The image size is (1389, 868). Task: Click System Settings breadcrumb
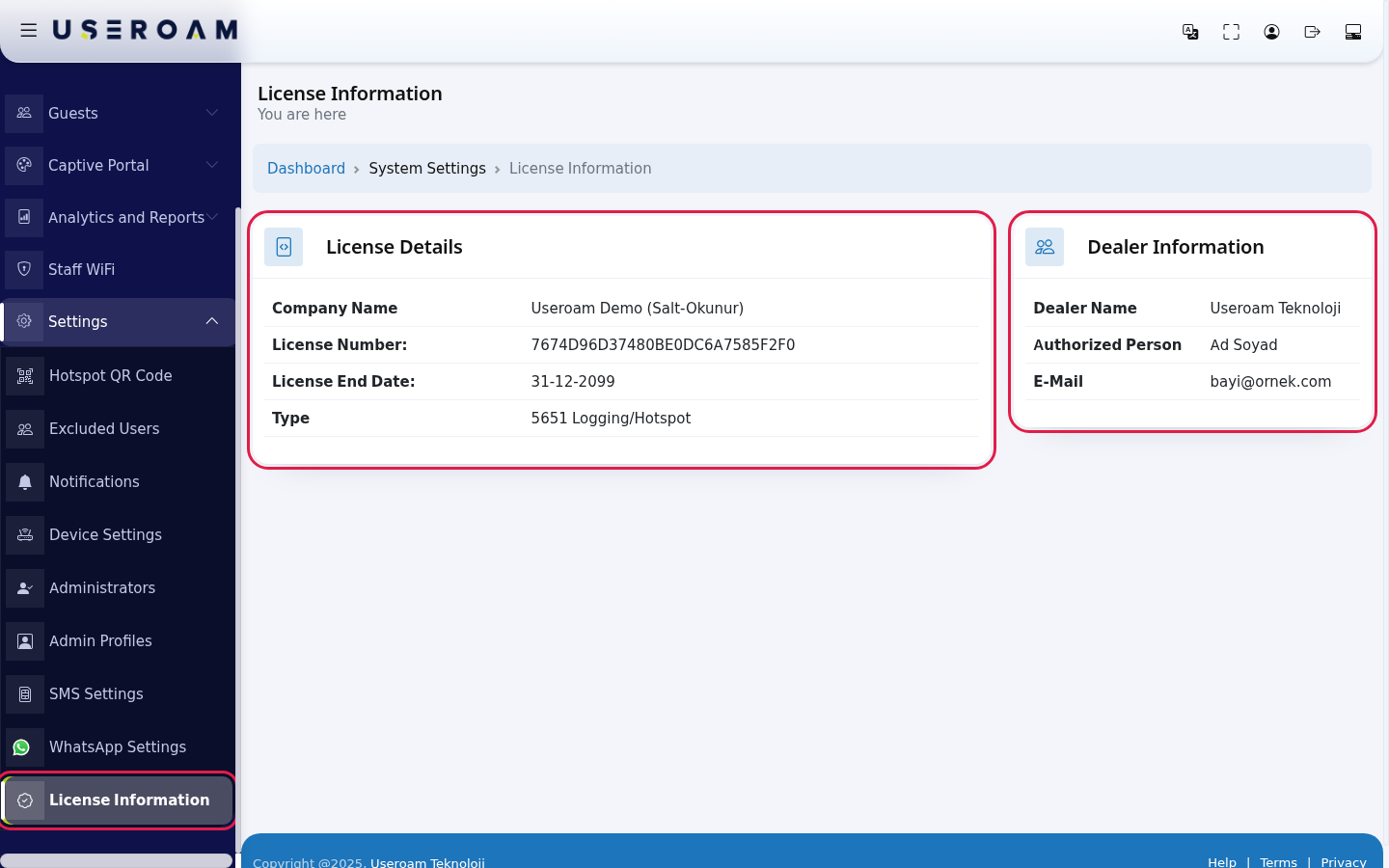pos(427,169)
